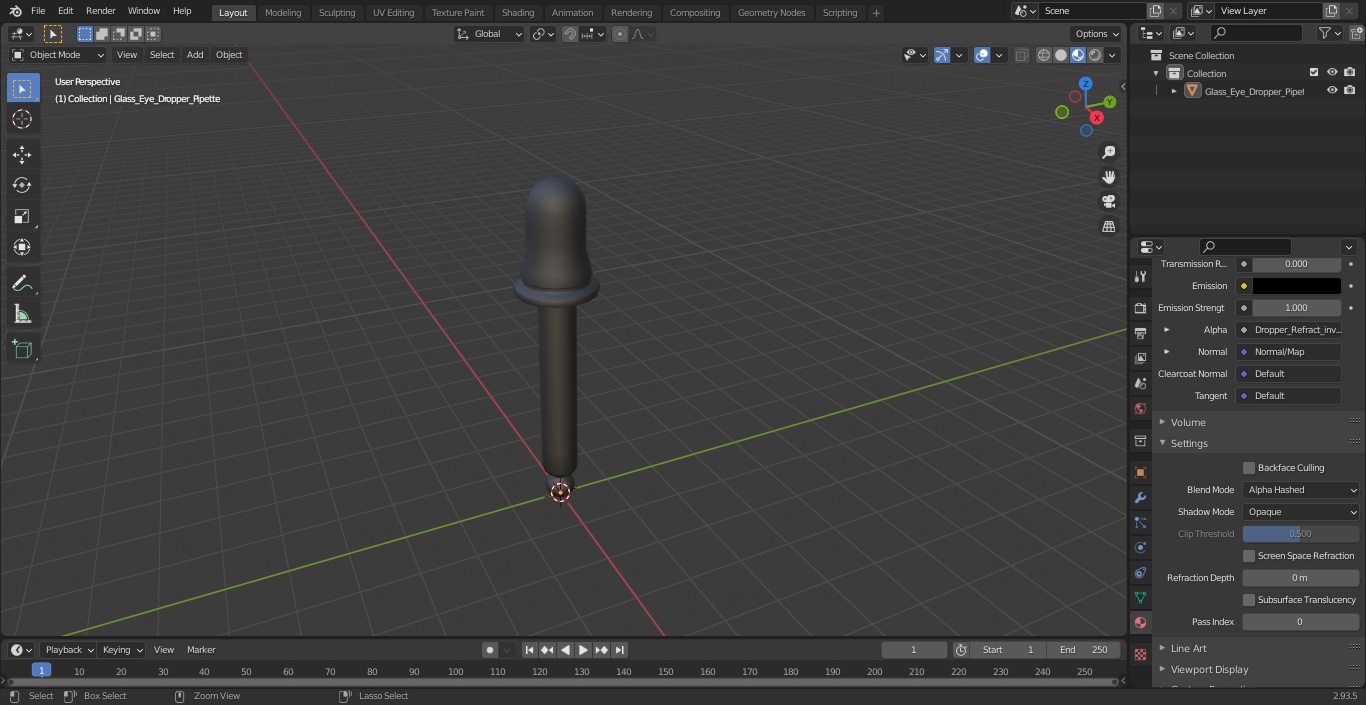This screenshot has width=1366, height=705.
Task: Hide the Collection in viewport via eye
Action: point(1332,73)
